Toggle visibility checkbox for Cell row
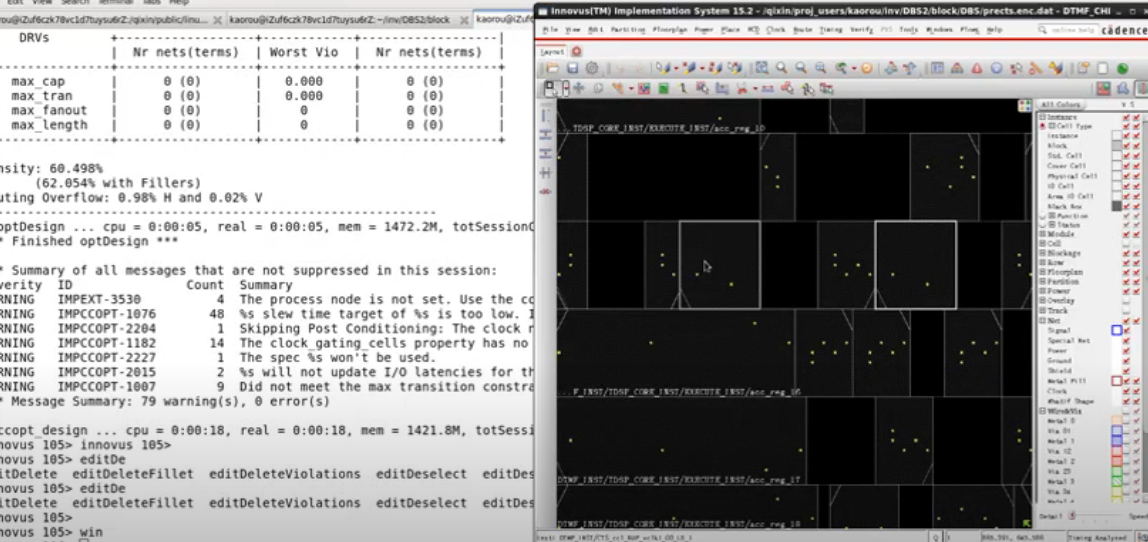 click(1127, 242)
